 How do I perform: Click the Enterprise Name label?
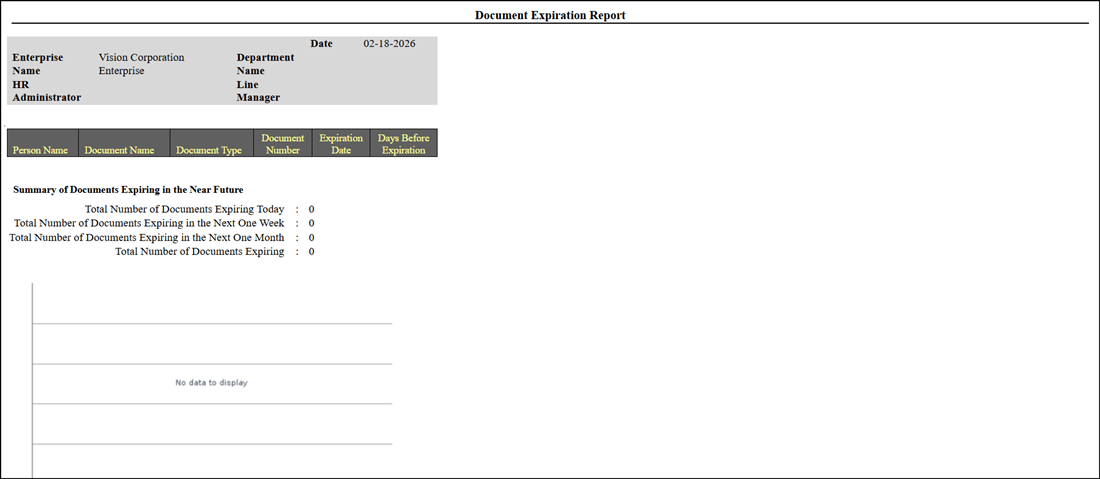pyautogui.click(x=38, y=64)
